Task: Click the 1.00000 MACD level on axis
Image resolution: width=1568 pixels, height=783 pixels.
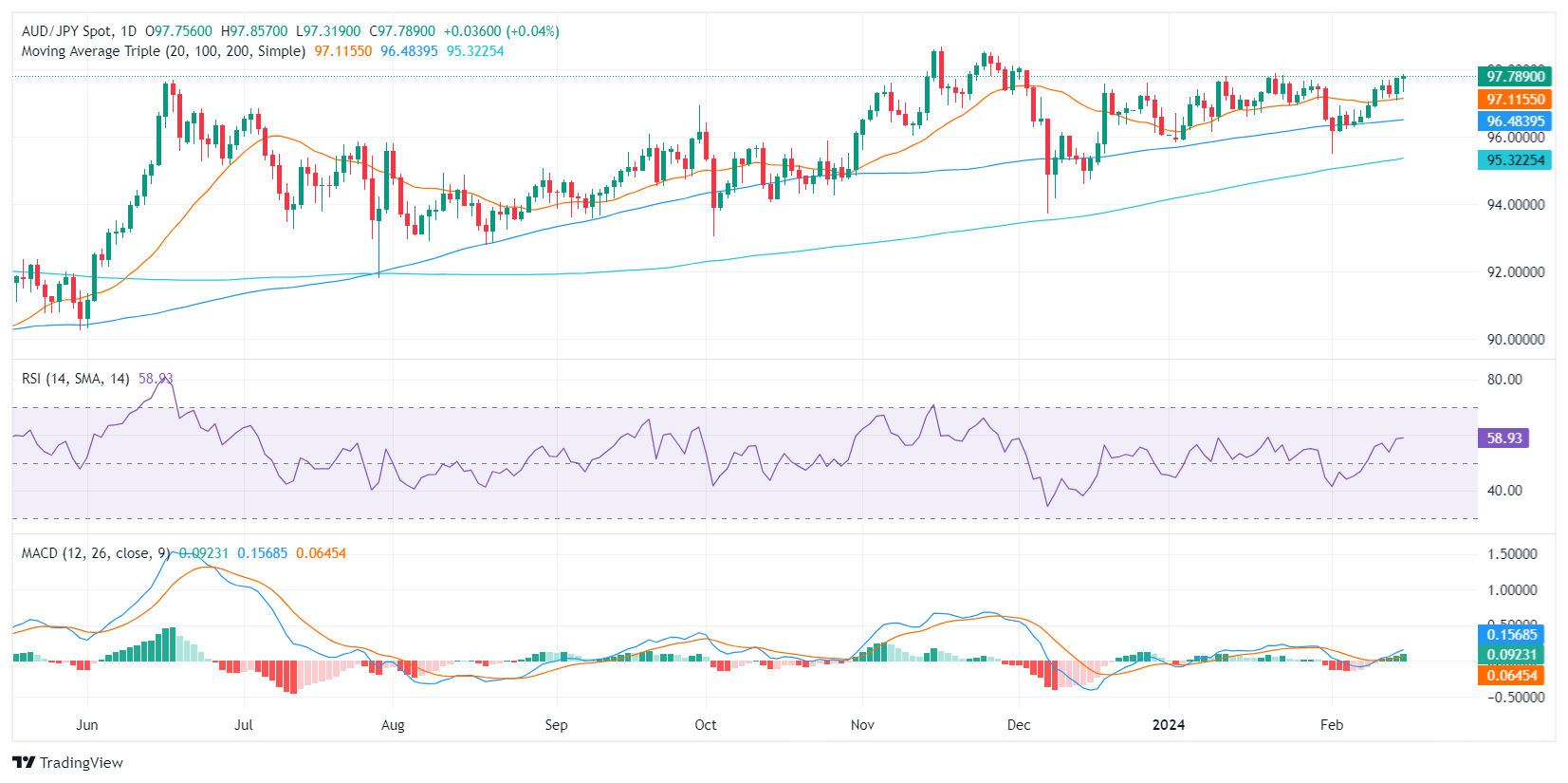Action: click(1512, 589)
